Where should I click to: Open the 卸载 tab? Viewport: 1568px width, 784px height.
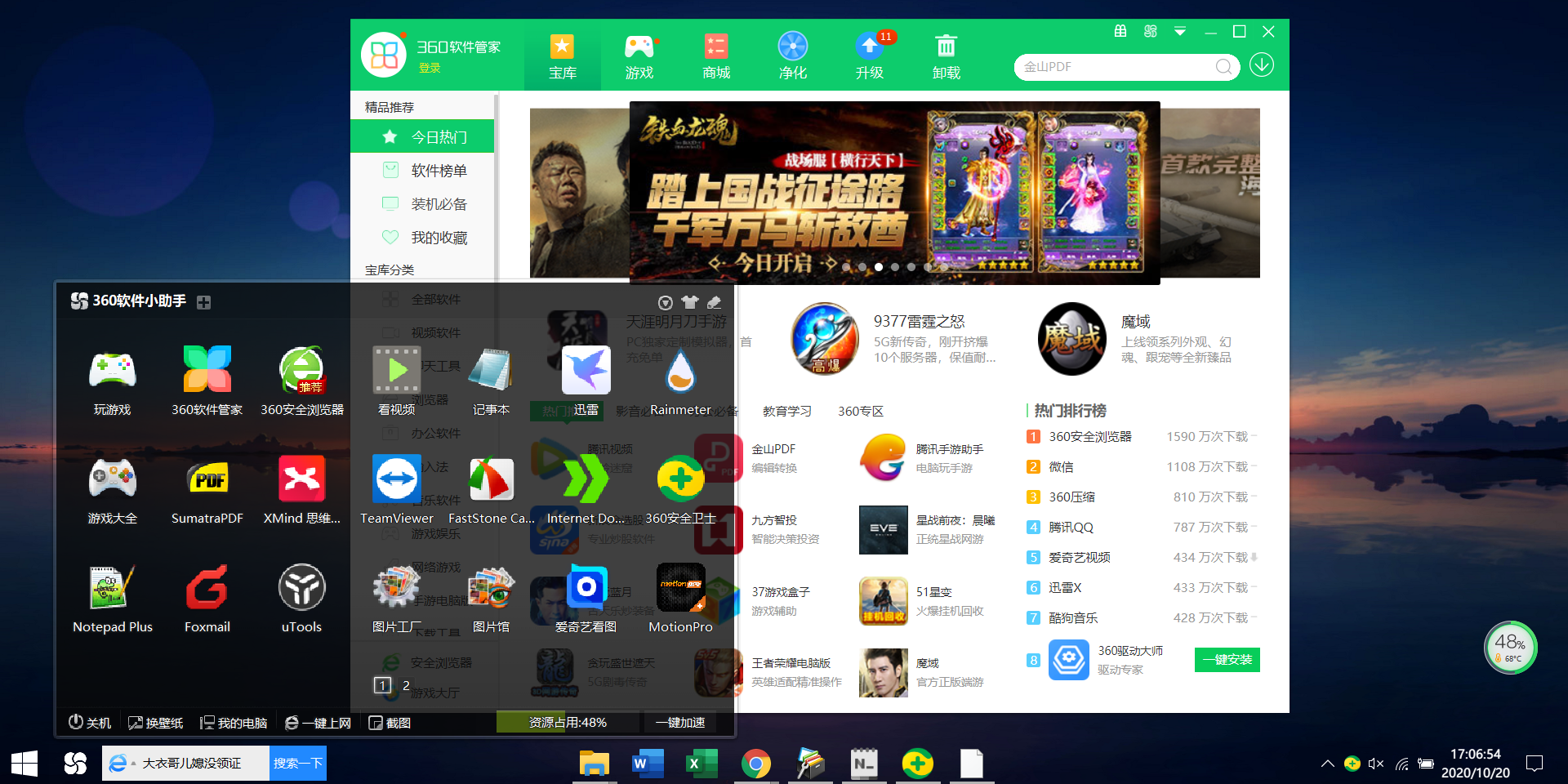click(x=947, y=56)
